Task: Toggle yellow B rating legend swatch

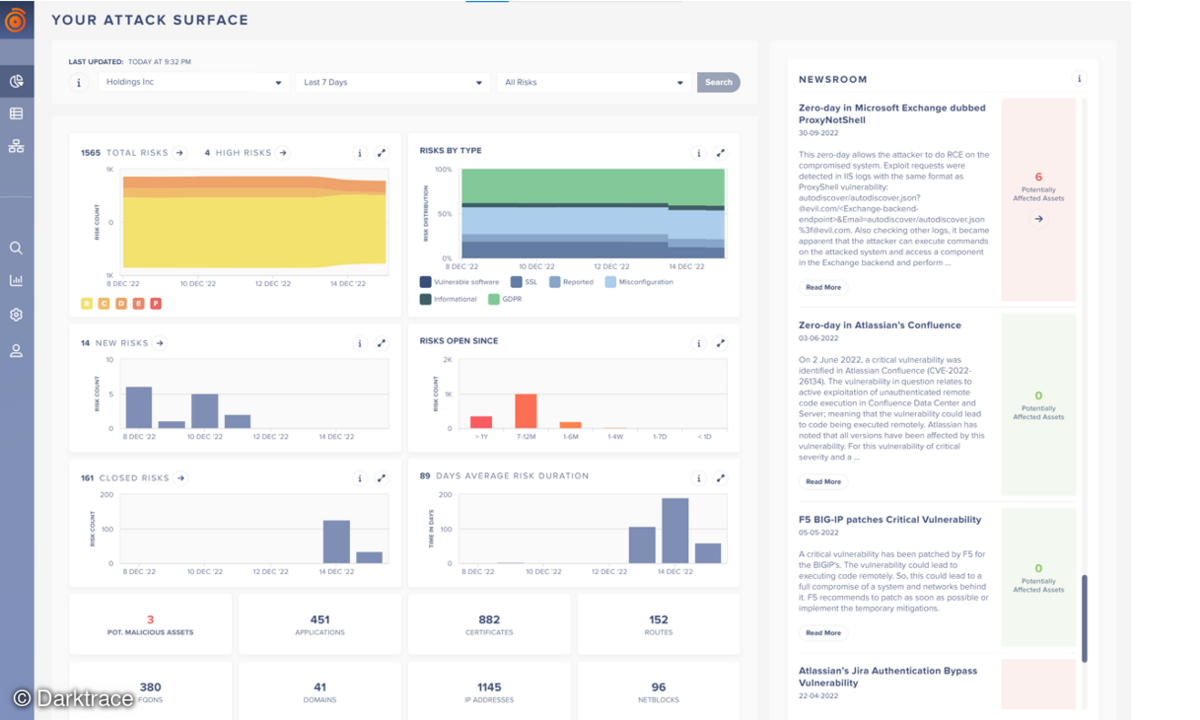Action: [87, 303]
